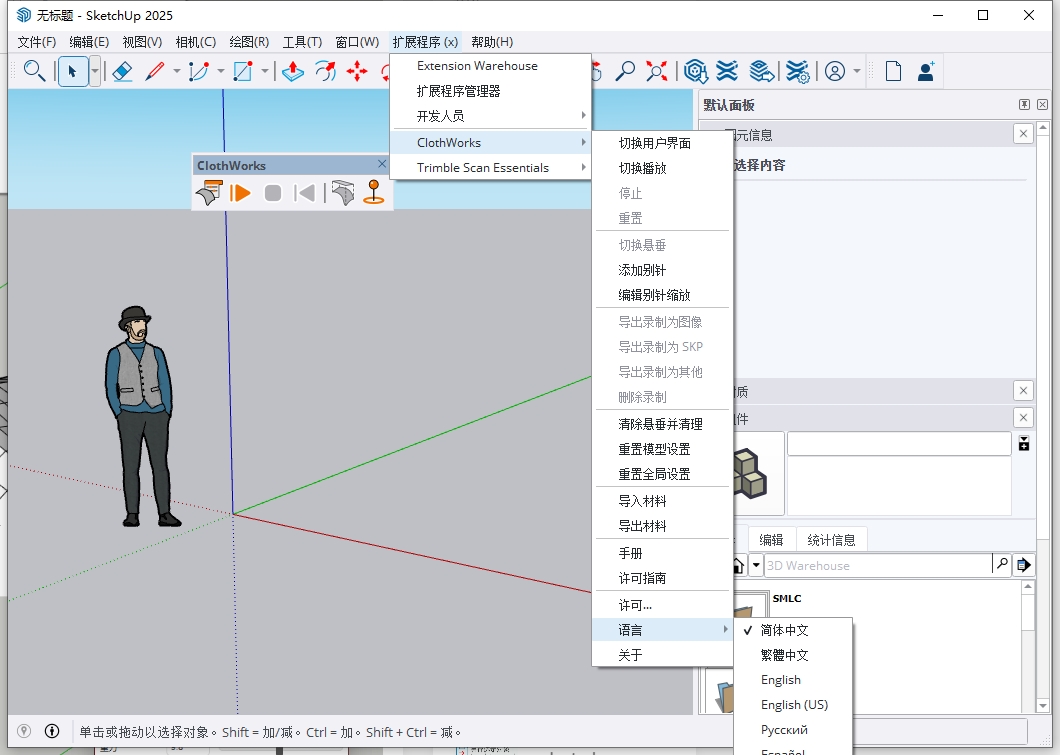Open the Extension Warehouse toolbar icon
Image resolution: width=1060 pixels, height=755 pixels.
tap(727, 71)
